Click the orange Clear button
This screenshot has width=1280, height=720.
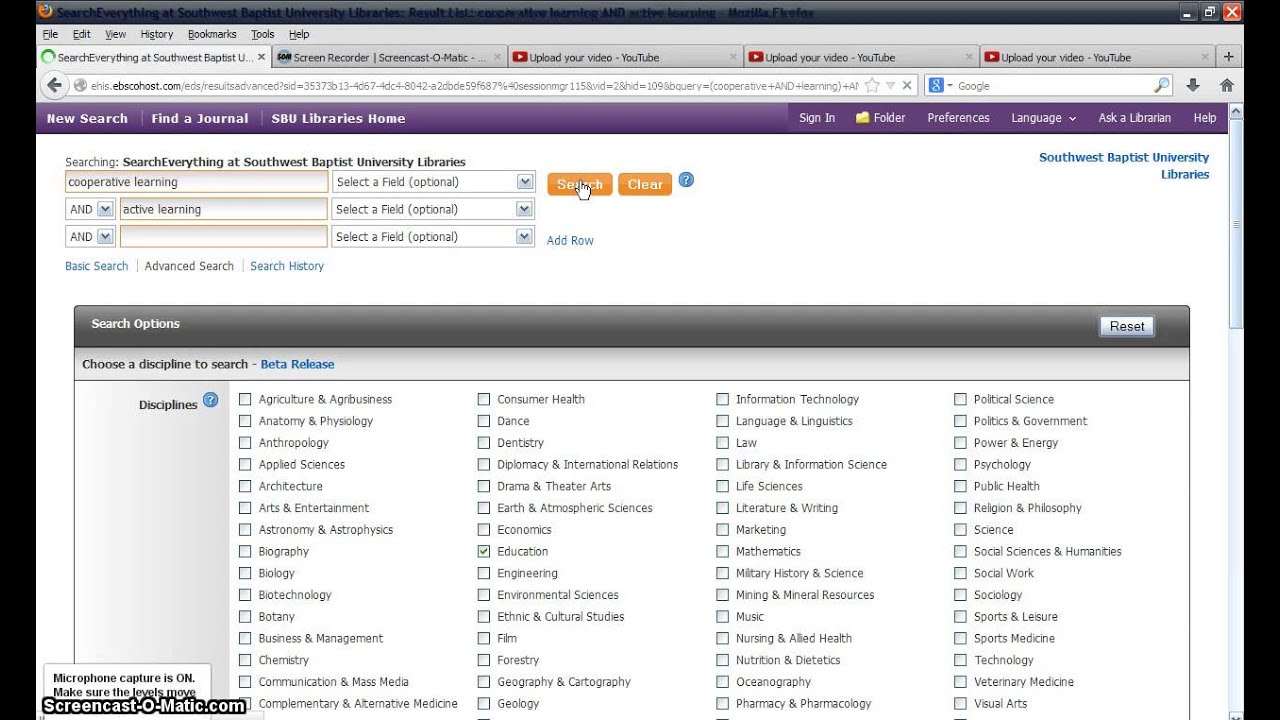click(x=645, y=184)
